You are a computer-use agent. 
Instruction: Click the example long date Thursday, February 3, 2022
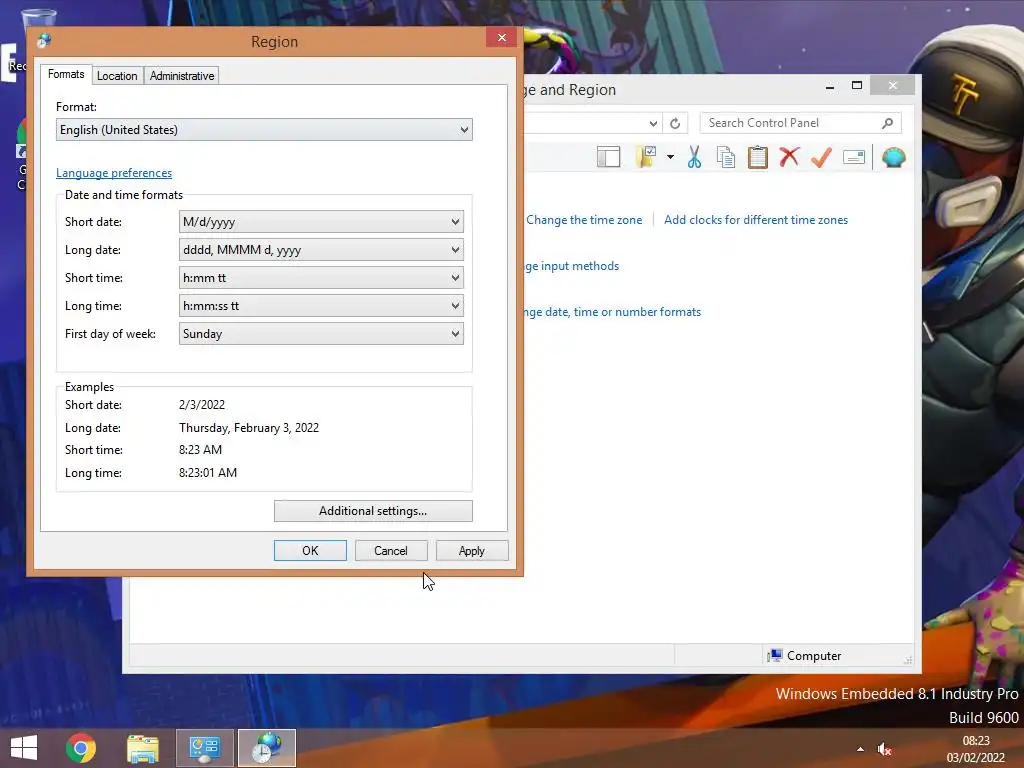coord(249,428)
